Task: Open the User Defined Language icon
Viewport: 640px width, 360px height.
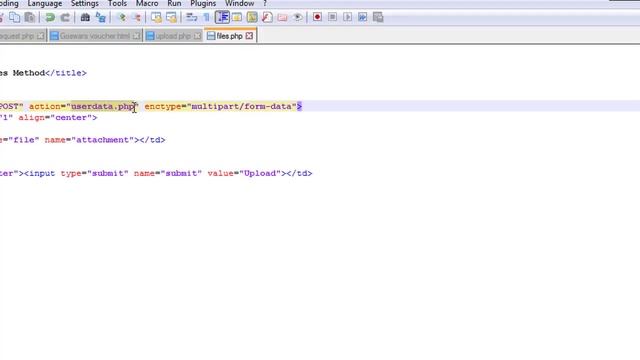Action: [x=237, y=17]
